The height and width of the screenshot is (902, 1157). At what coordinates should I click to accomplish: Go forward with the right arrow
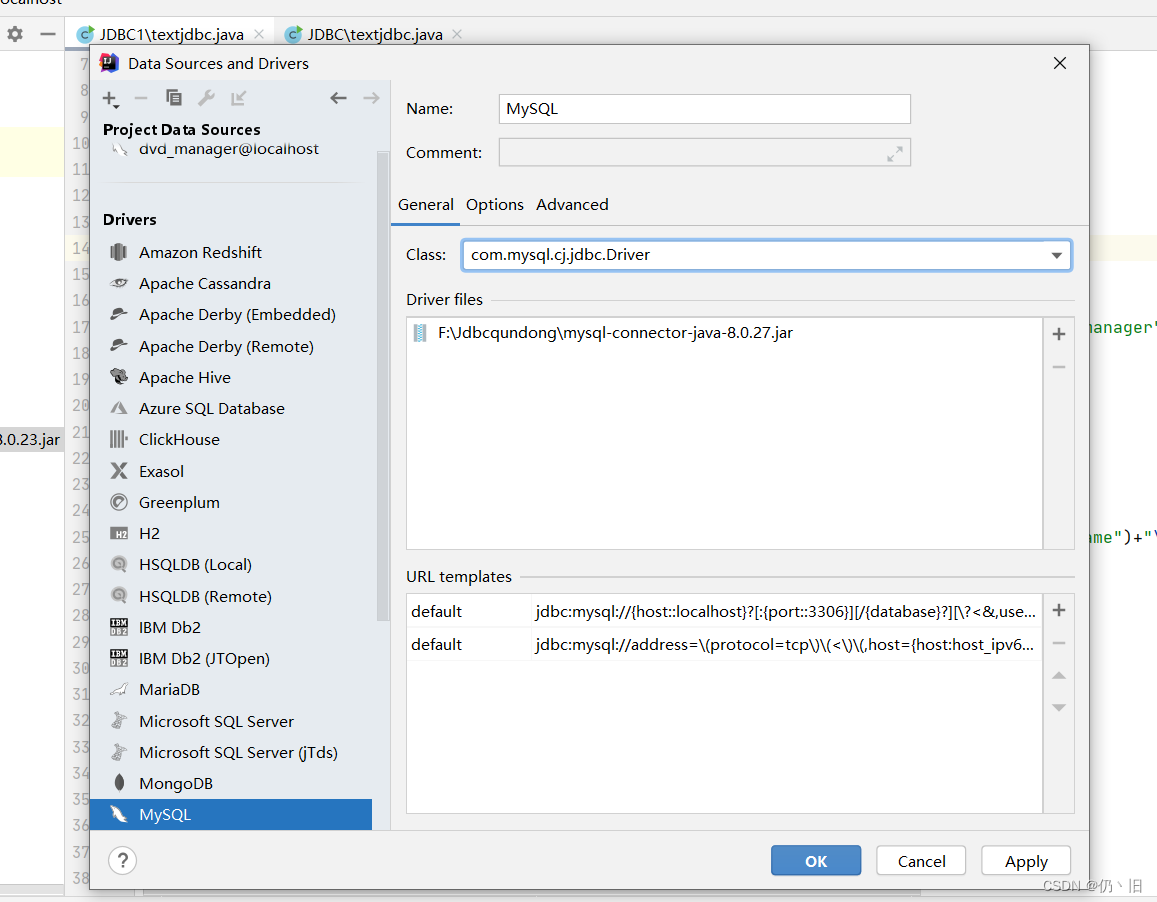point(371,97)
